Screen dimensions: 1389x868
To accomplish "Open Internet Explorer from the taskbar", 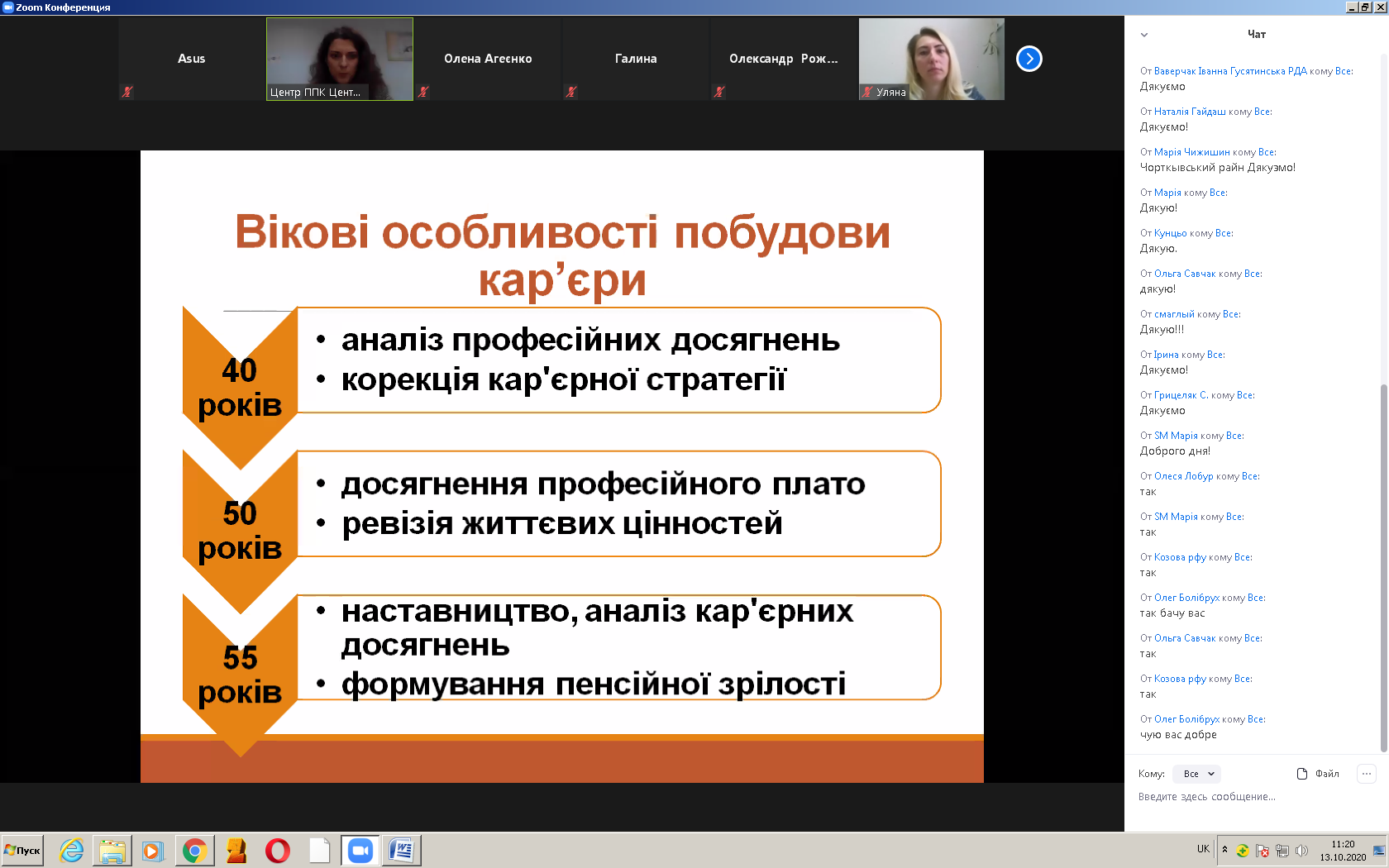I will (72, 850).
